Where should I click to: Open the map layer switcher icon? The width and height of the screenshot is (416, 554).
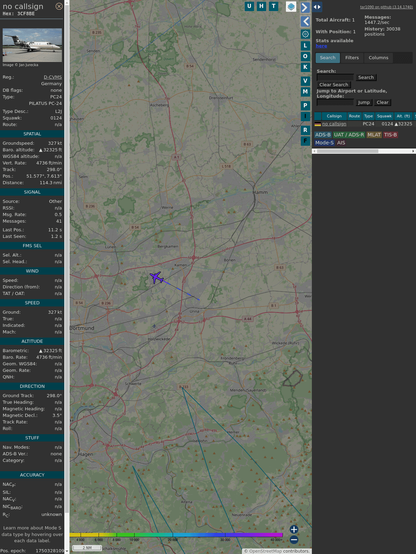pos(291,6)
